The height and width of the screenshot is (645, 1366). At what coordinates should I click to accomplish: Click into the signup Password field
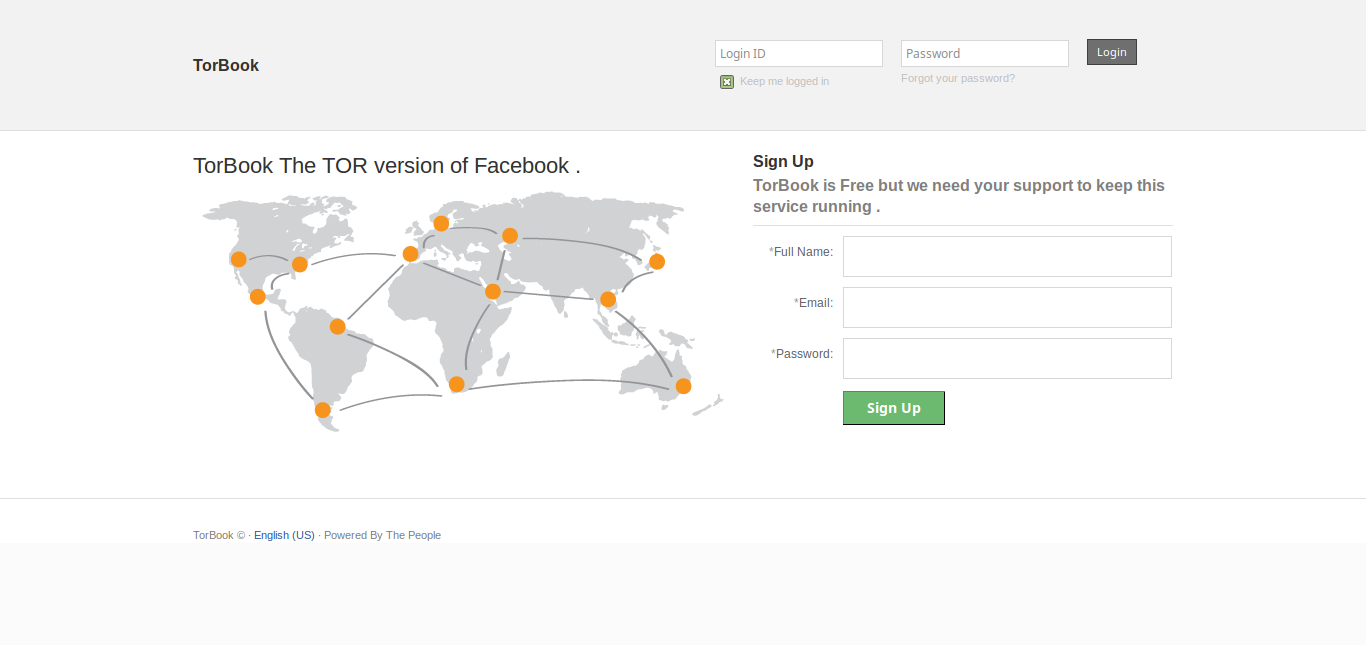1007,358
